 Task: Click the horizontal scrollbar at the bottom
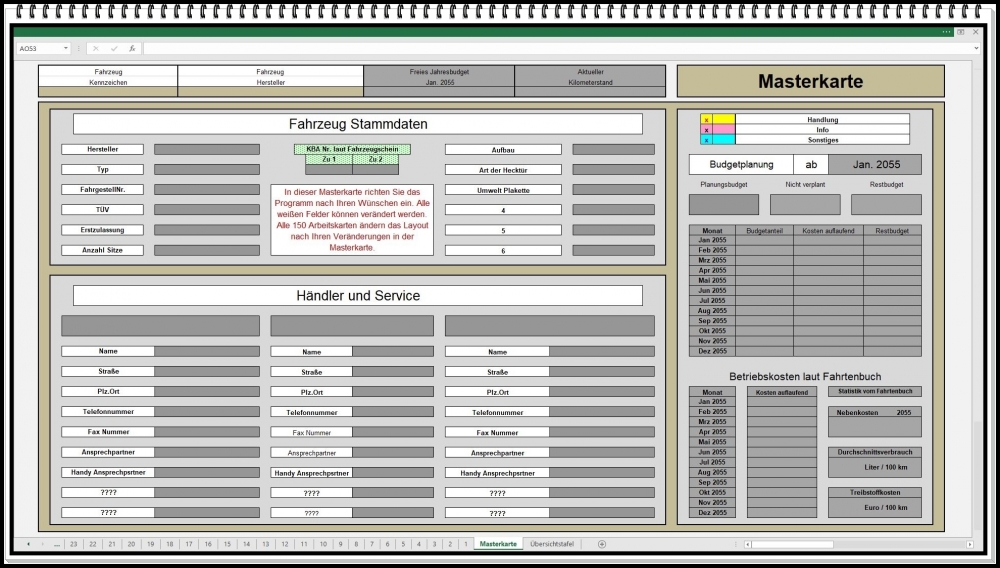(860, 544)
